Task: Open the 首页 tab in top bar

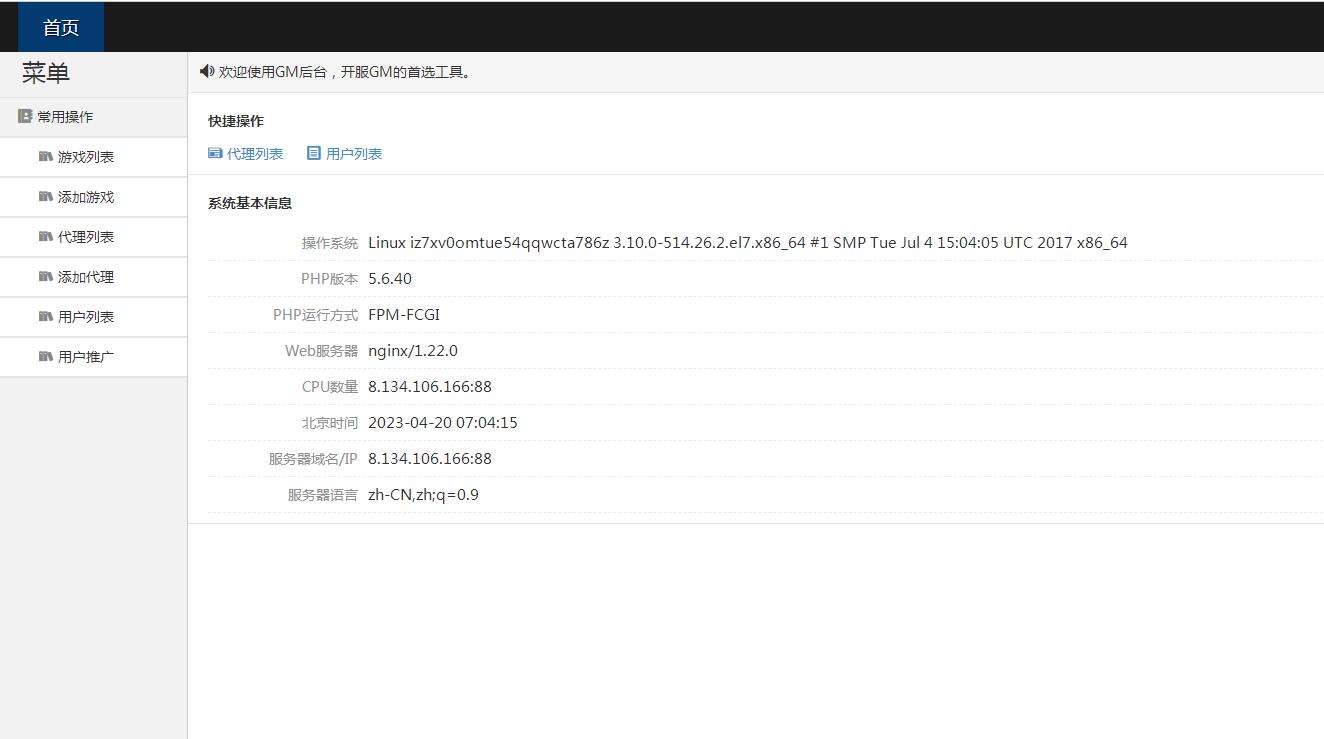Action: click(x=61, y=28)
